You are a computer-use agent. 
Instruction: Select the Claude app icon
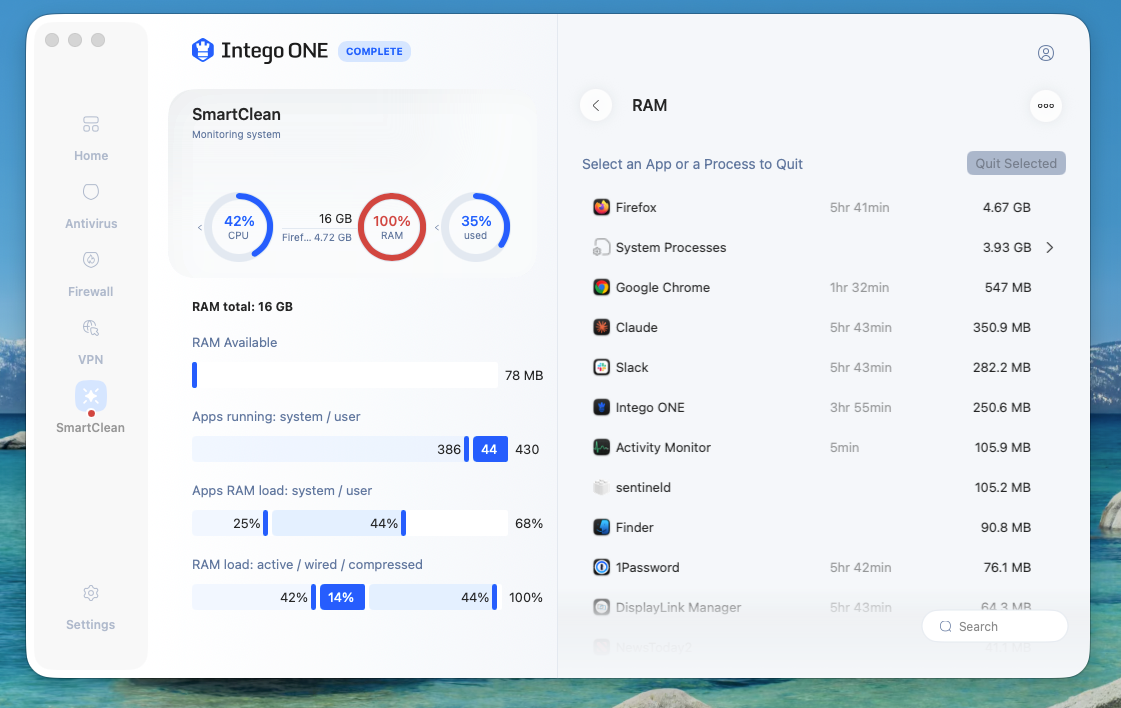(x=601, y=328)
